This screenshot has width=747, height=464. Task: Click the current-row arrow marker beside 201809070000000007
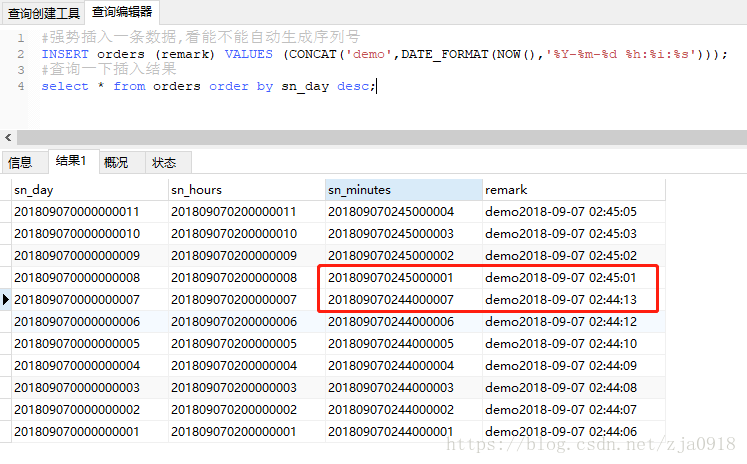point(6,300)
